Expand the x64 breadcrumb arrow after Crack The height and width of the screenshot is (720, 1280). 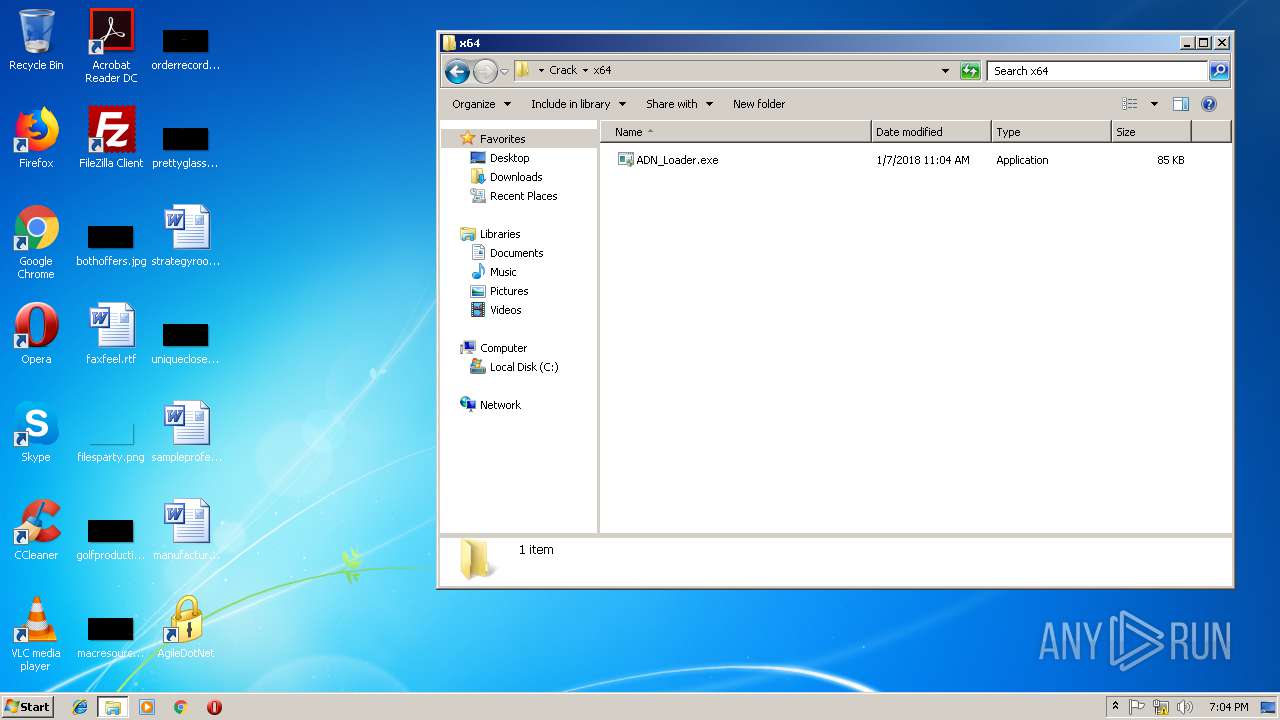tap(585, 71)
